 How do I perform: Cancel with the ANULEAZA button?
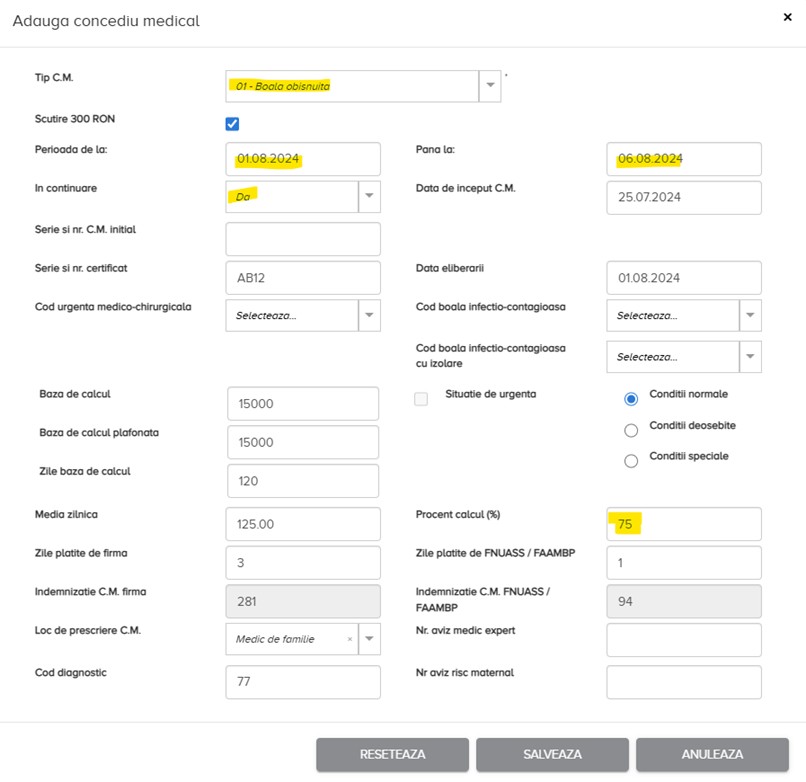[x=712, y=755]
